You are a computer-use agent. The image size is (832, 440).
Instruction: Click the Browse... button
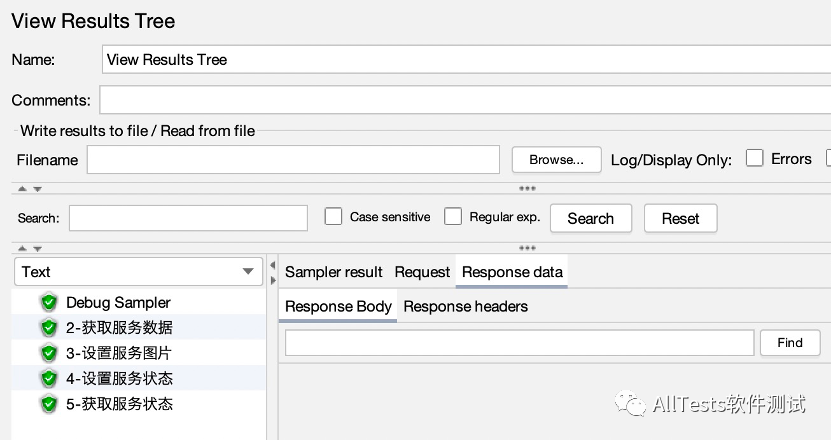[556, 159]
